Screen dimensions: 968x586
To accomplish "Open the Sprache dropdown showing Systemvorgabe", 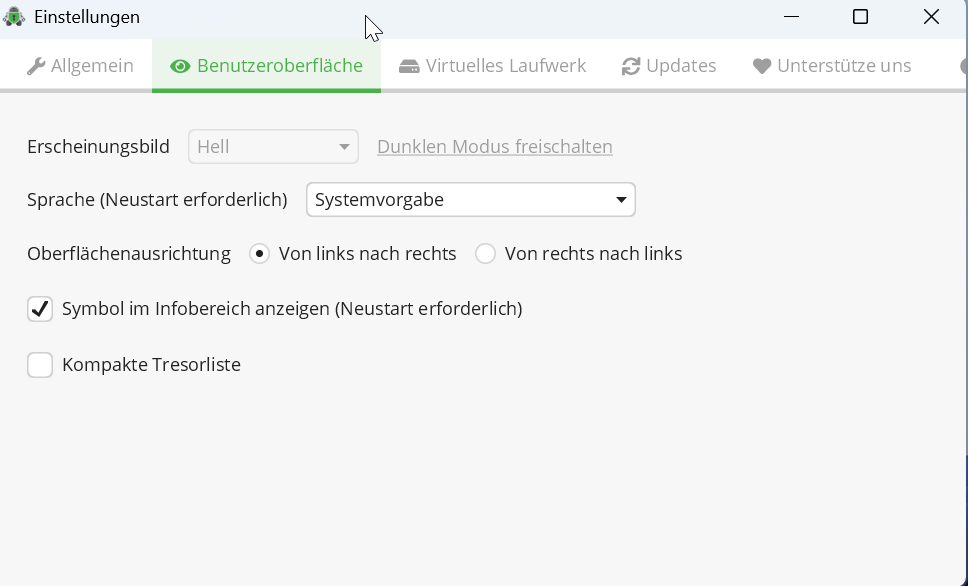I will [x=470, y=199].
